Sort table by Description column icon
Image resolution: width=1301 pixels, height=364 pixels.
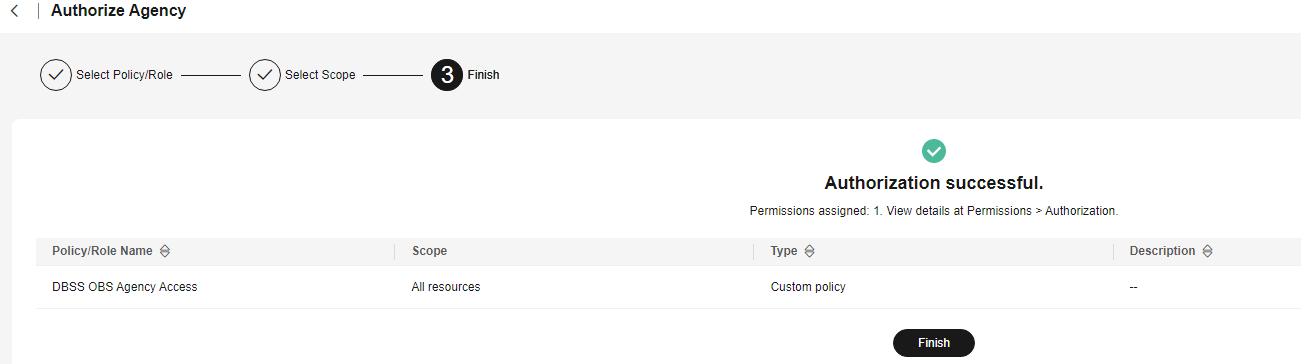pos(1207,251)
